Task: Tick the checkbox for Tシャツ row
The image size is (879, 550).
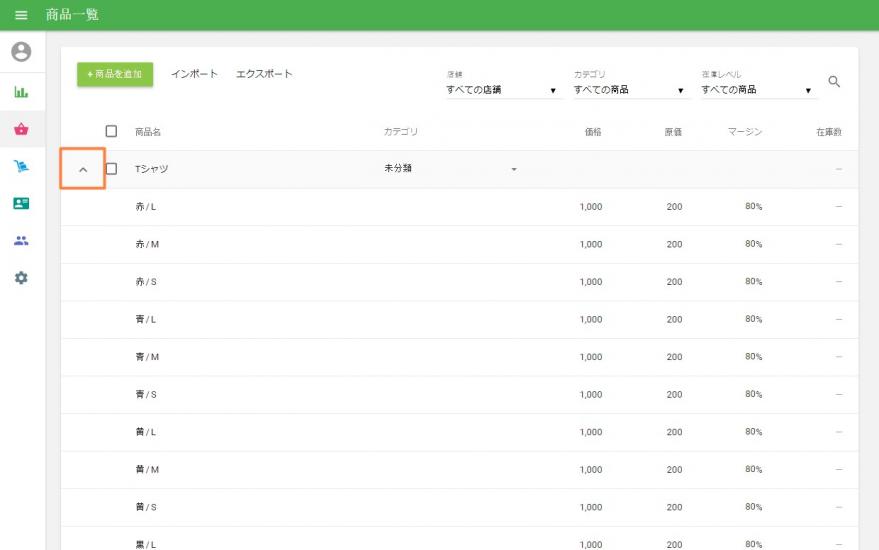Action: point(112,169)
